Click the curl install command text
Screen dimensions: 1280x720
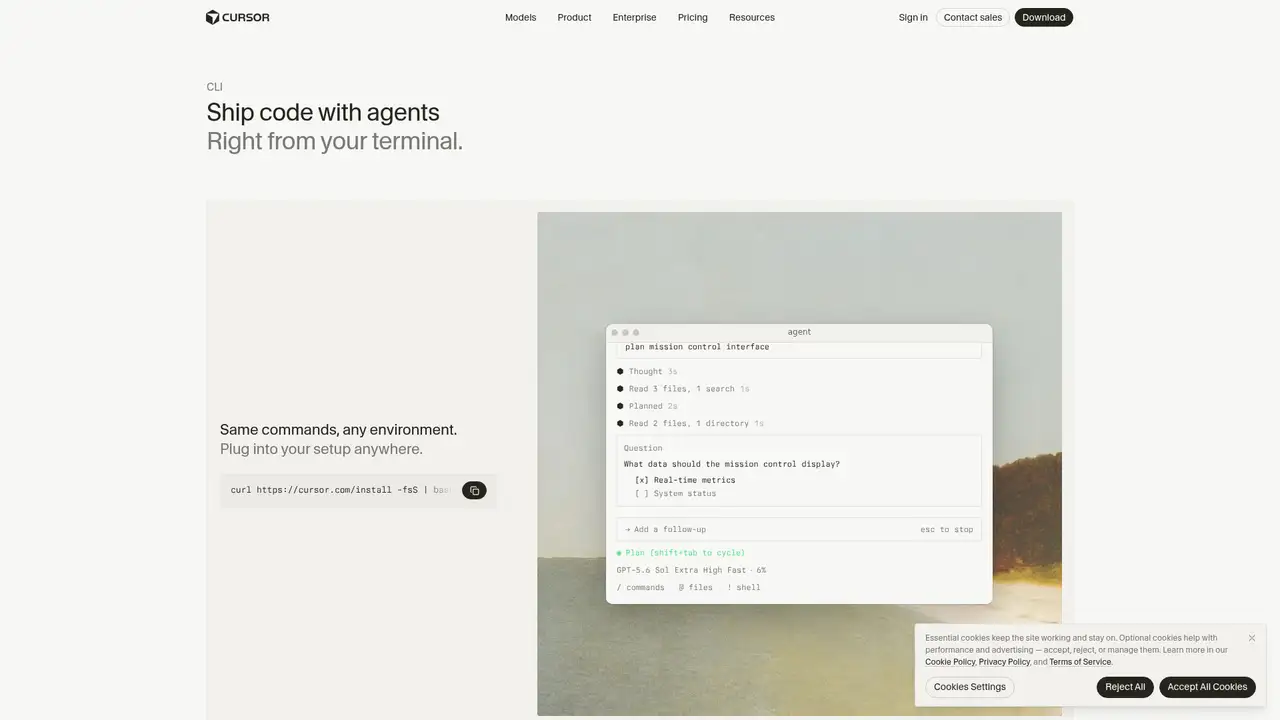pyautogui.click(x=340, y=490)
